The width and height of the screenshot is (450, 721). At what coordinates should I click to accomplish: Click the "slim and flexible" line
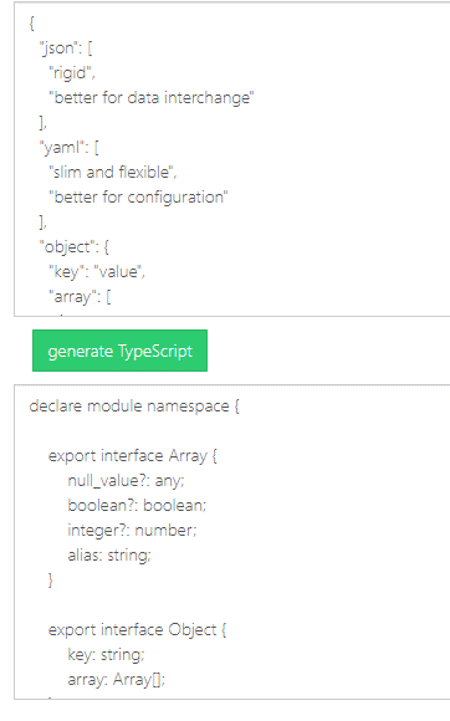click(x=113, y=172)
